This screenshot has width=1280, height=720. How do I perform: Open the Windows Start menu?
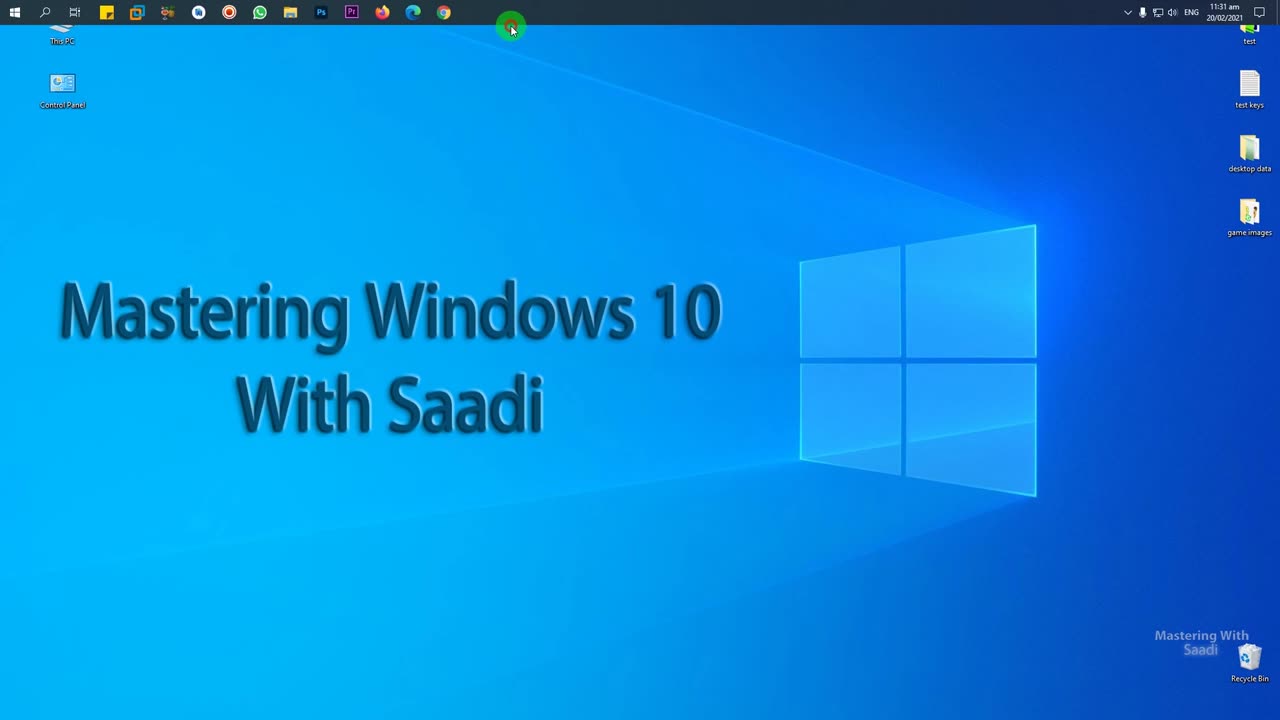[x=15, y=12]
